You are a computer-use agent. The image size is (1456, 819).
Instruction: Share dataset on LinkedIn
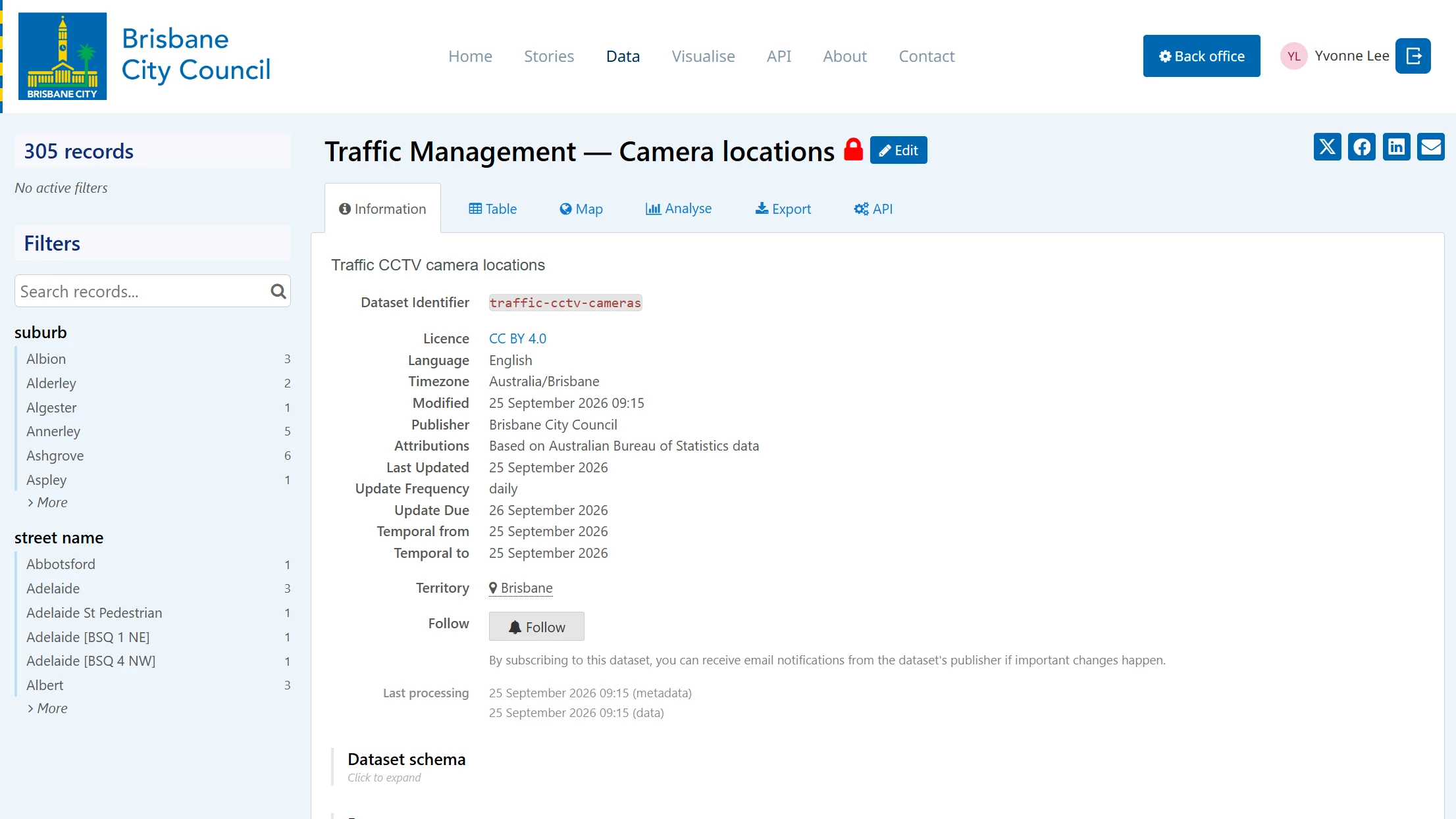pyautogui.click(x=1396, y=146)
